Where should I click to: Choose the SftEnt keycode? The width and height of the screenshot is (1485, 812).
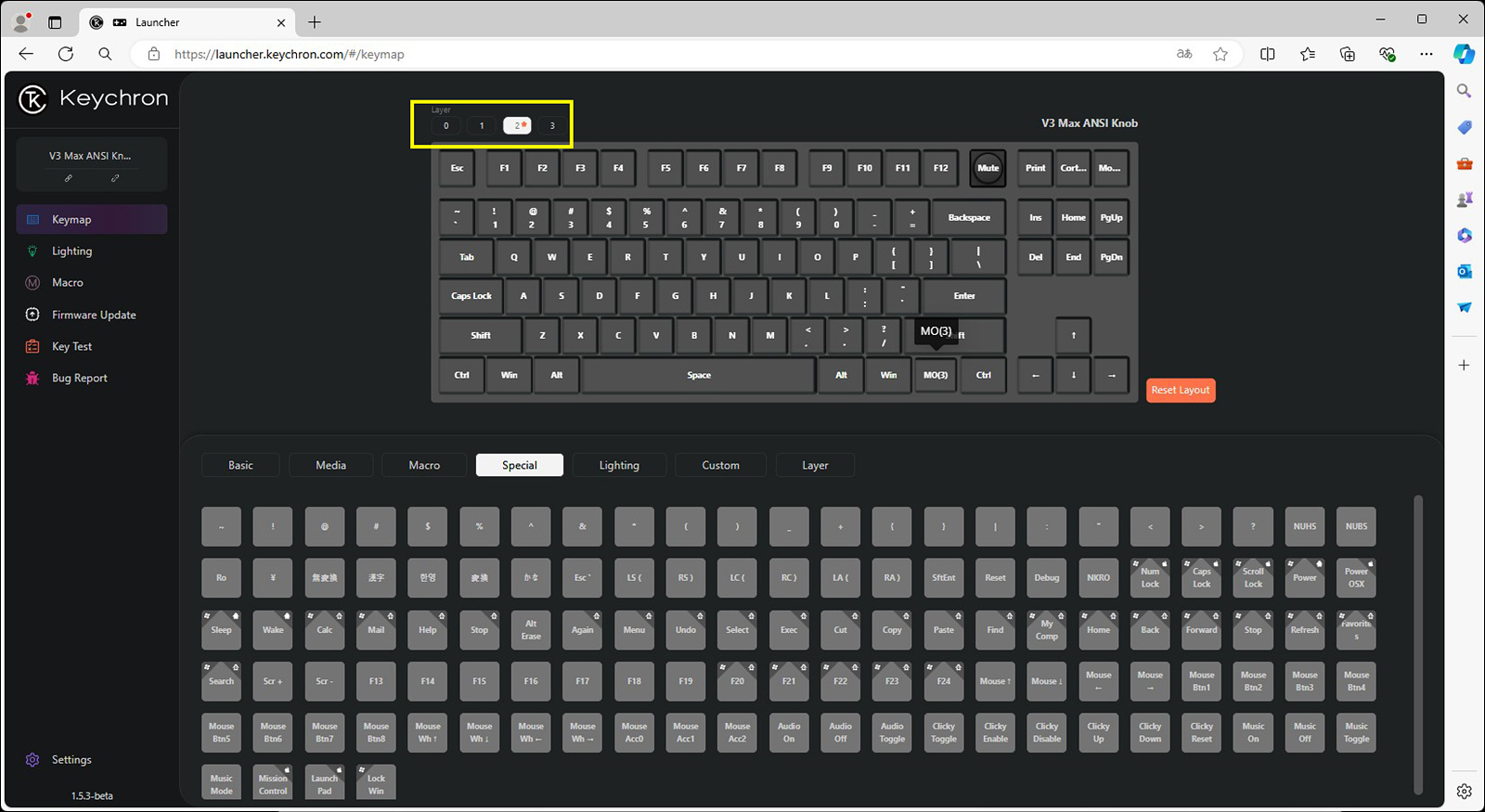(944, 577)
